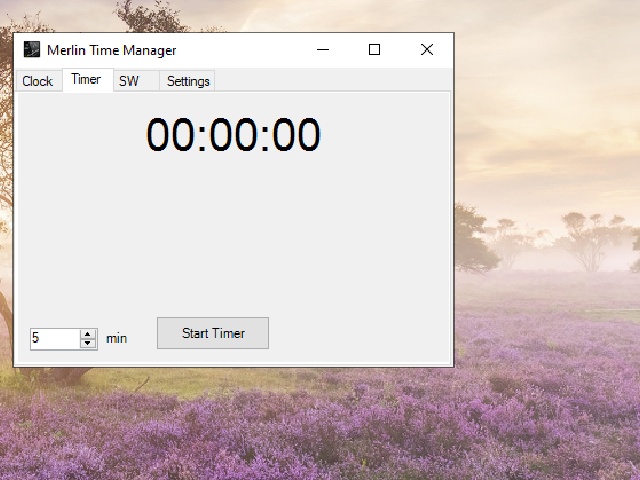640x480 pixels.
Task: Minimize the Merlin Time Manager window
Action: (x=323, y=50)
